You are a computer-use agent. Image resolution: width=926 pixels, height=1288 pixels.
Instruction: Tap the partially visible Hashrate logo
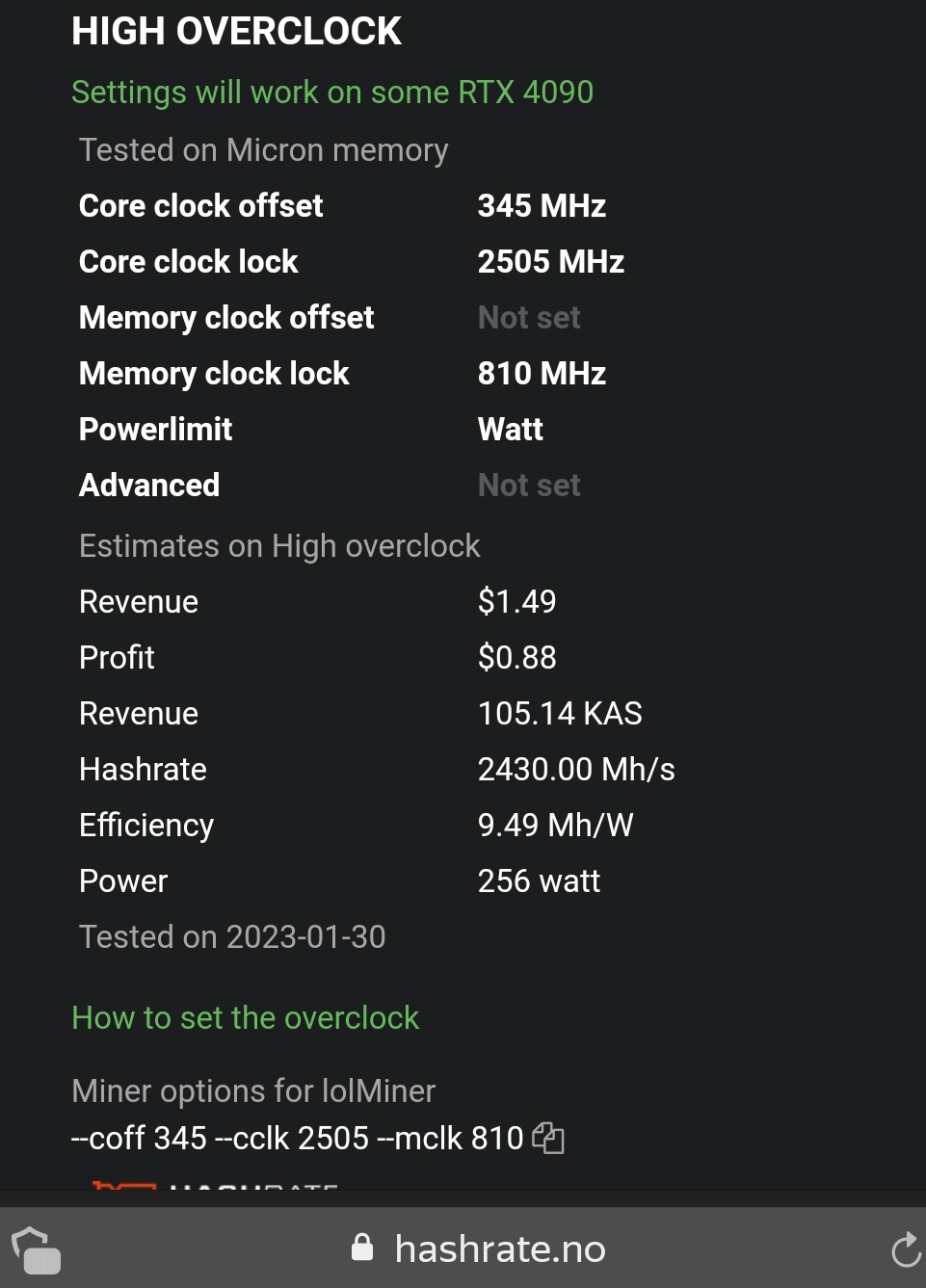coord(214,1186)
